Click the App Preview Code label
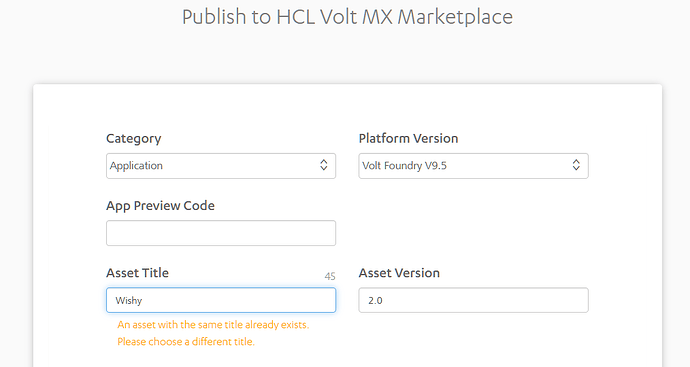 pos(160,206)
